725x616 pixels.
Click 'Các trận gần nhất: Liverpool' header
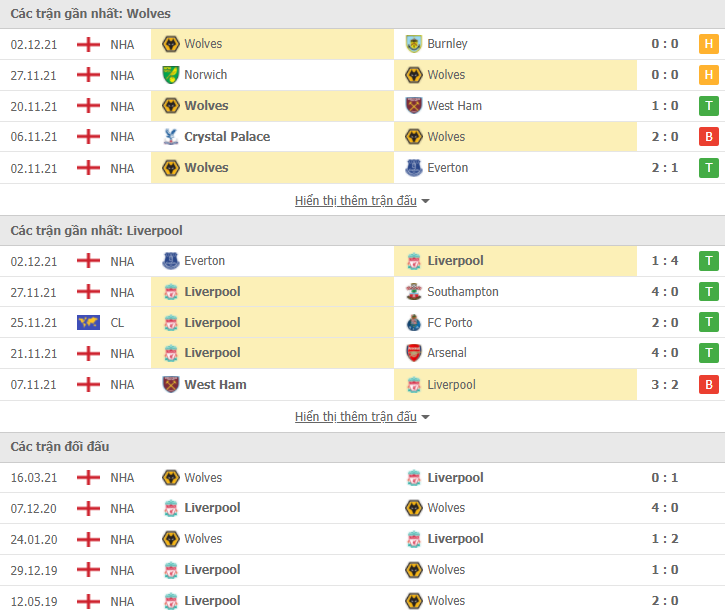[x=97, y=231]
